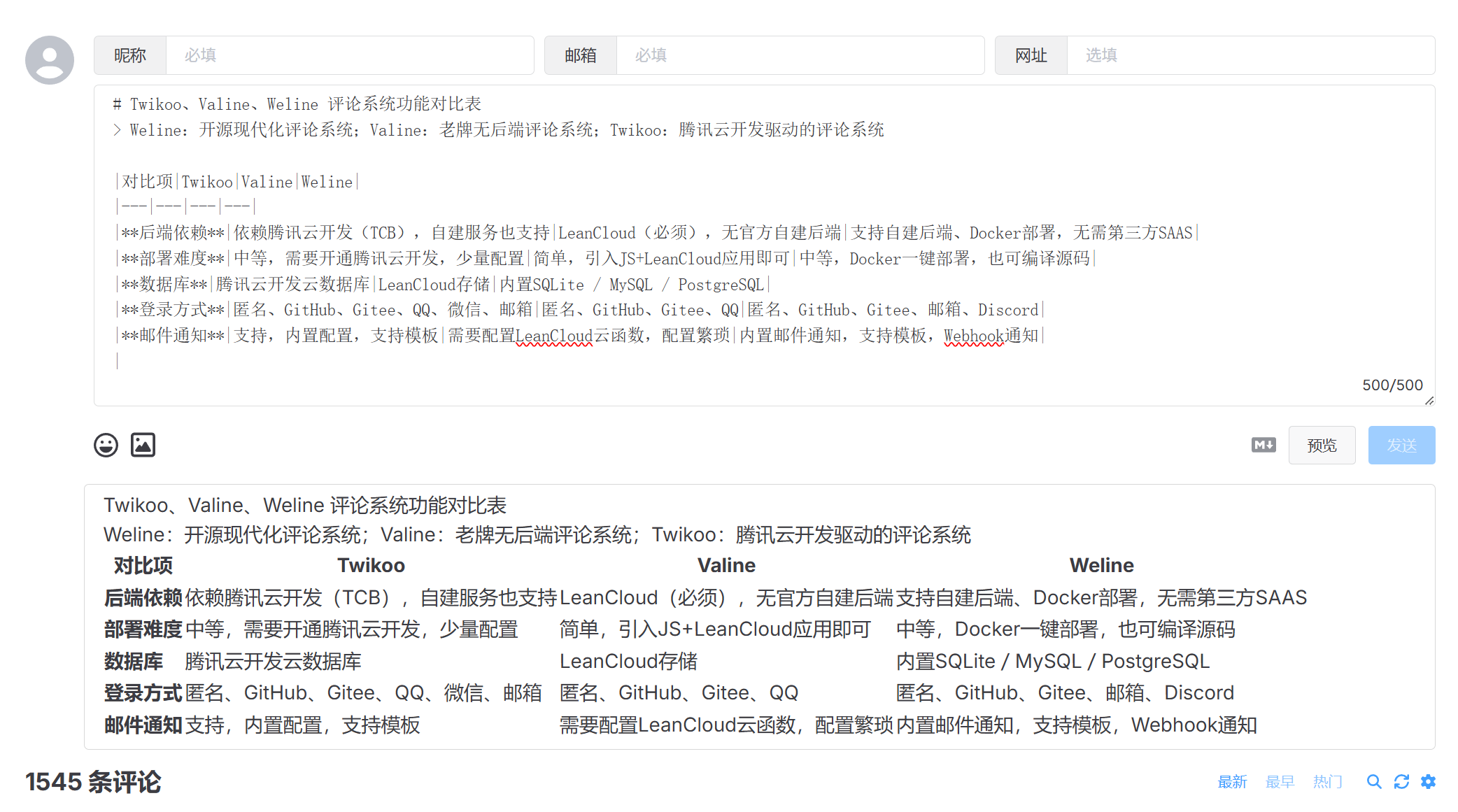Click the 网址 label
Image resolution: width=1458 pixels, height=812 pixels.
pos(1031,55)
